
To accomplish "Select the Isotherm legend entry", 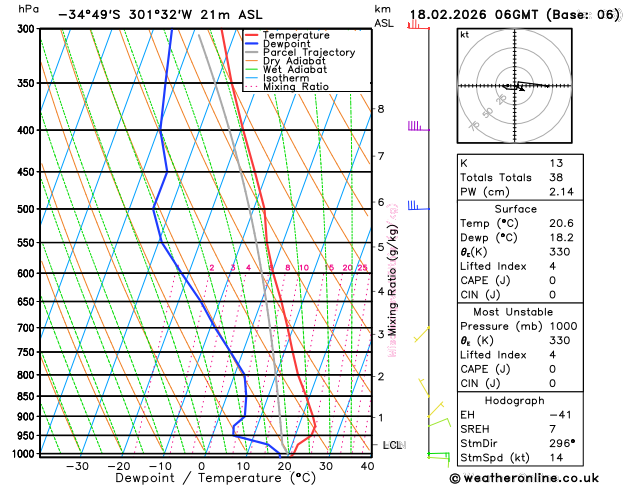I will [277, 78].
